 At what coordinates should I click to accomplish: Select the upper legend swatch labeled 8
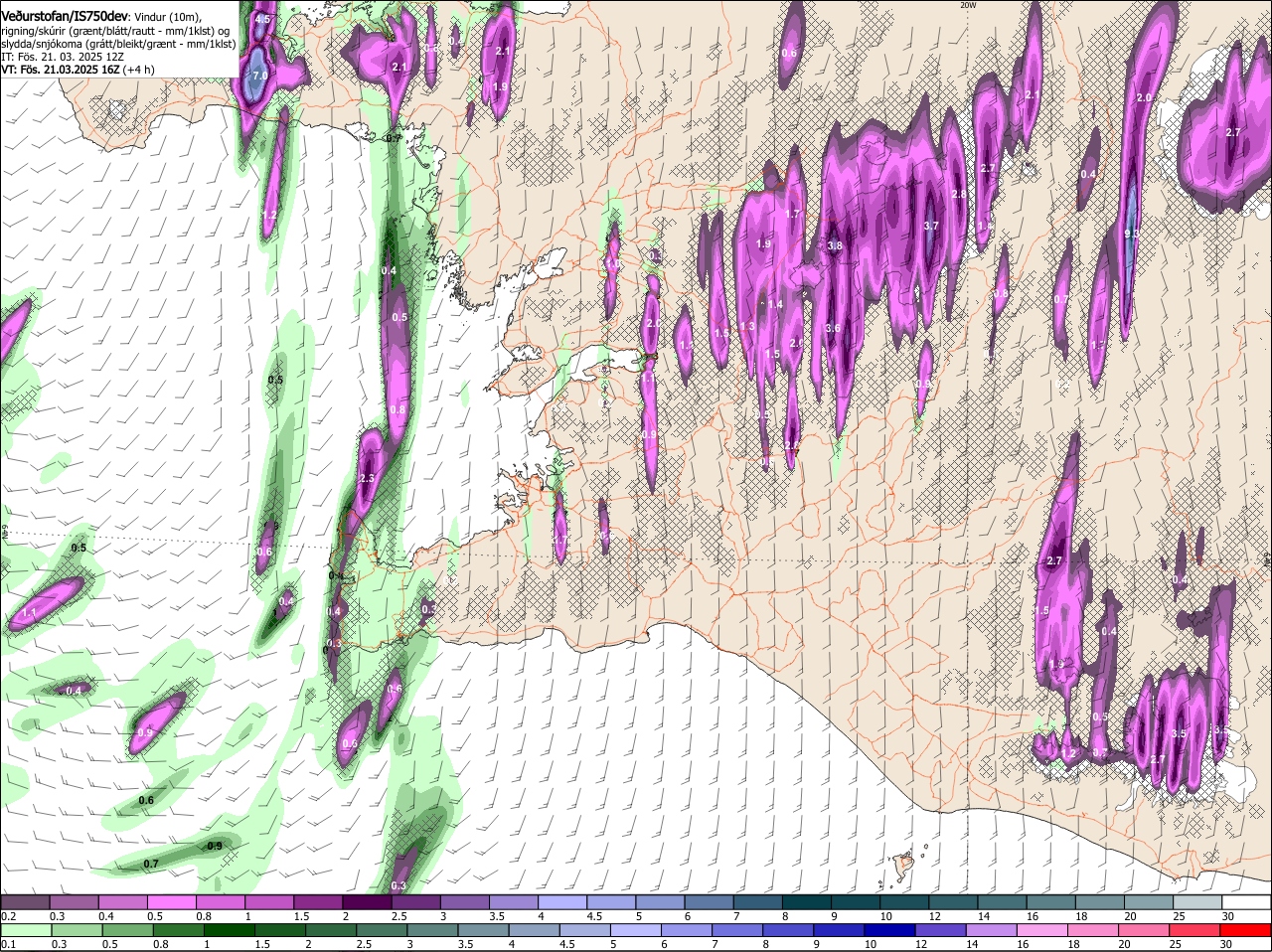point(807,901)
